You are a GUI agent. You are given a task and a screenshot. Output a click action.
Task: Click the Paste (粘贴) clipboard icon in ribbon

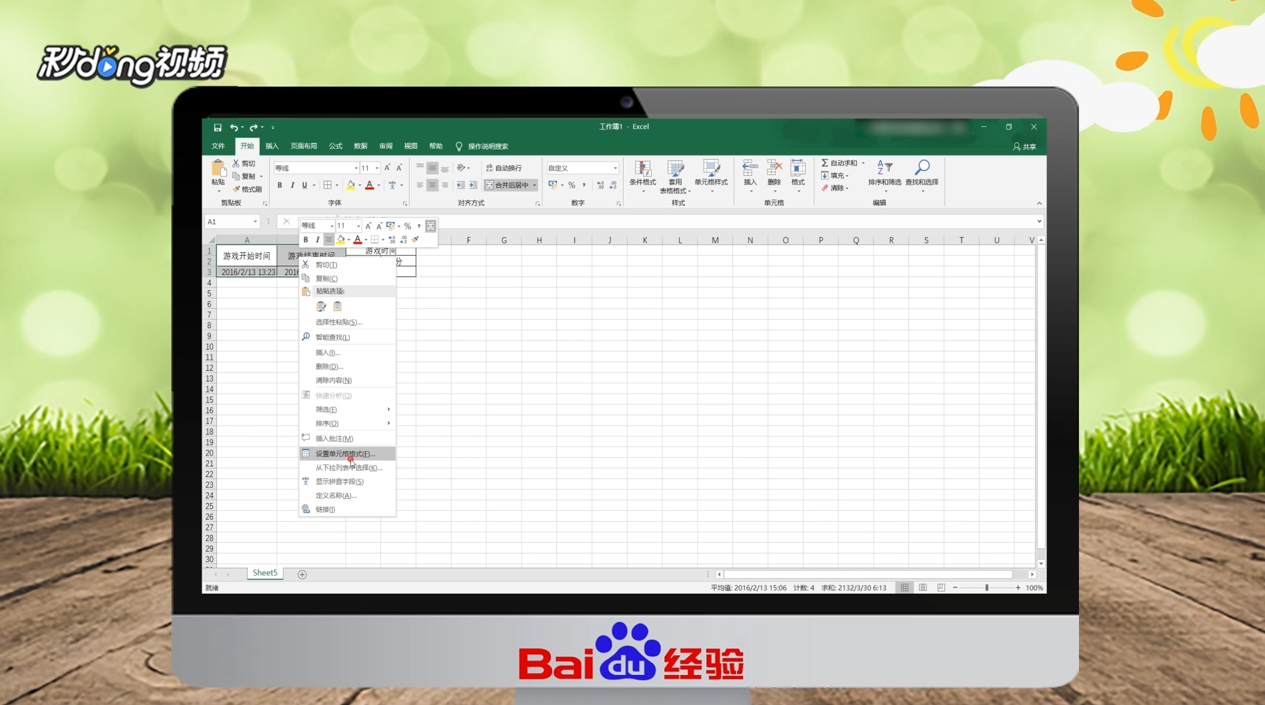click(218, 169)
